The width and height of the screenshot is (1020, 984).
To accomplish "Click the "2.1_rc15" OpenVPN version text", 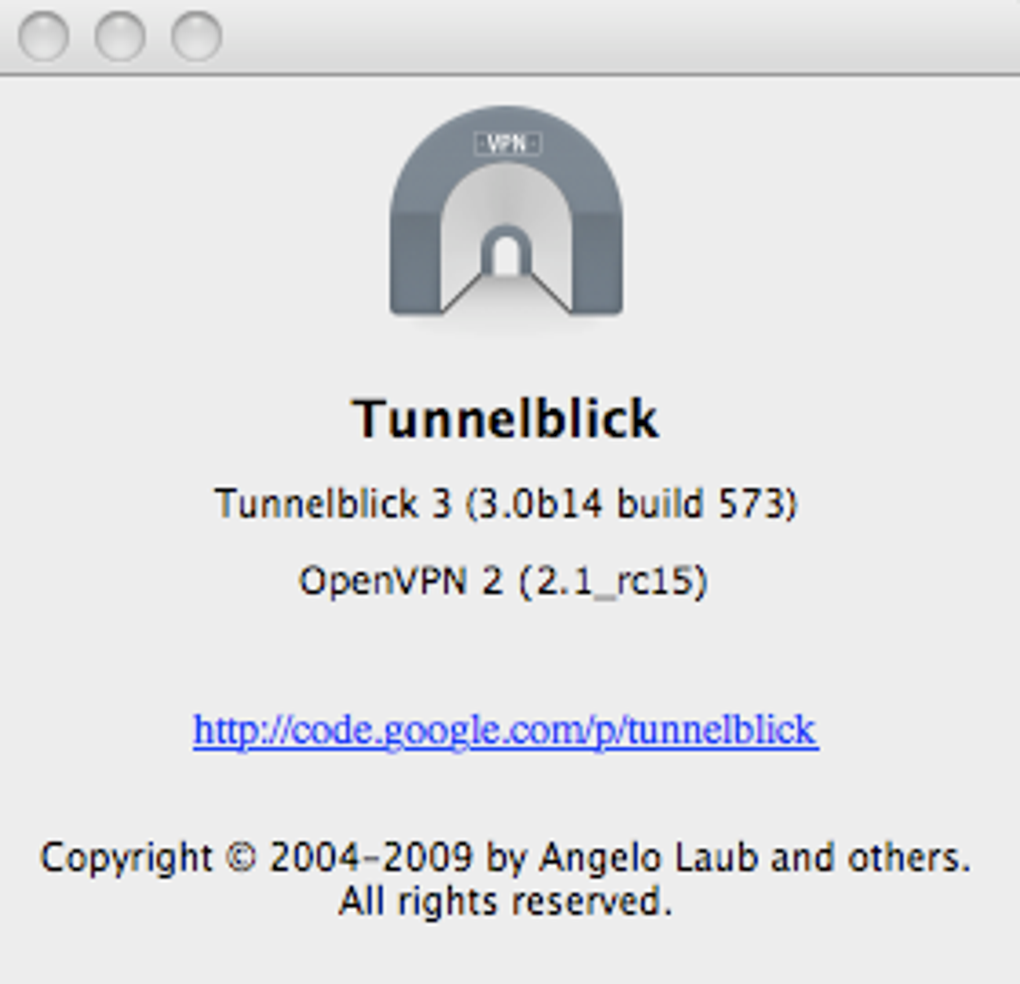I will (612, 580).
